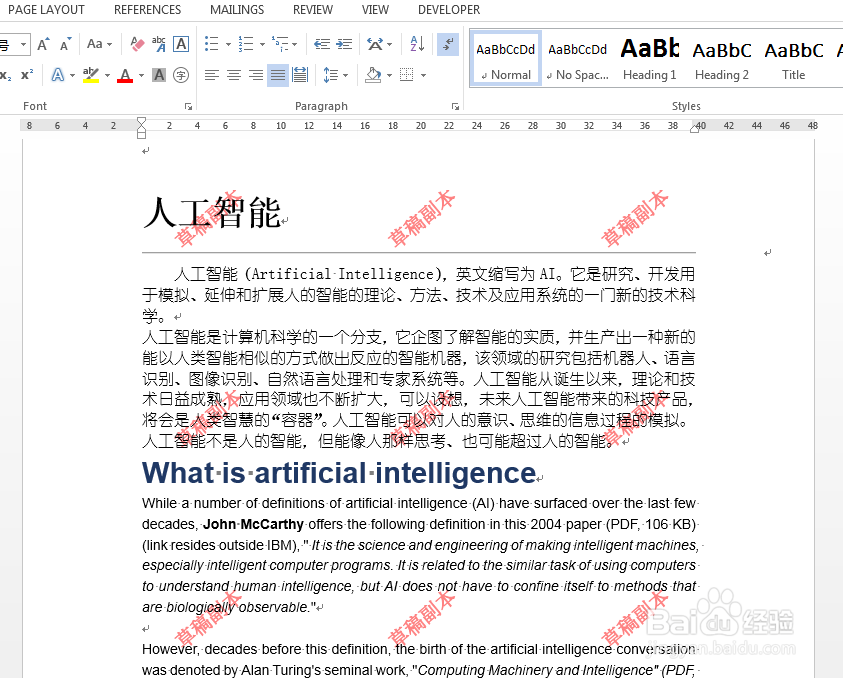The image size is (843, 678).
Task: Apply numbered list formatting
Action: (246, 44)
